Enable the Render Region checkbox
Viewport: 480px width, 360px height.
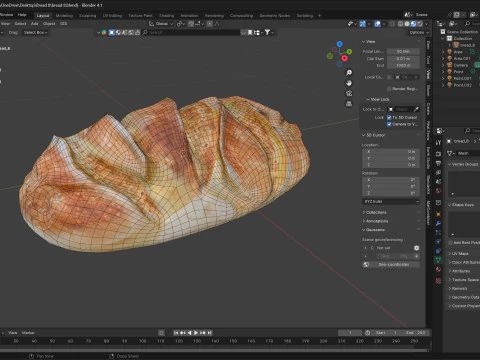point(389,89)
